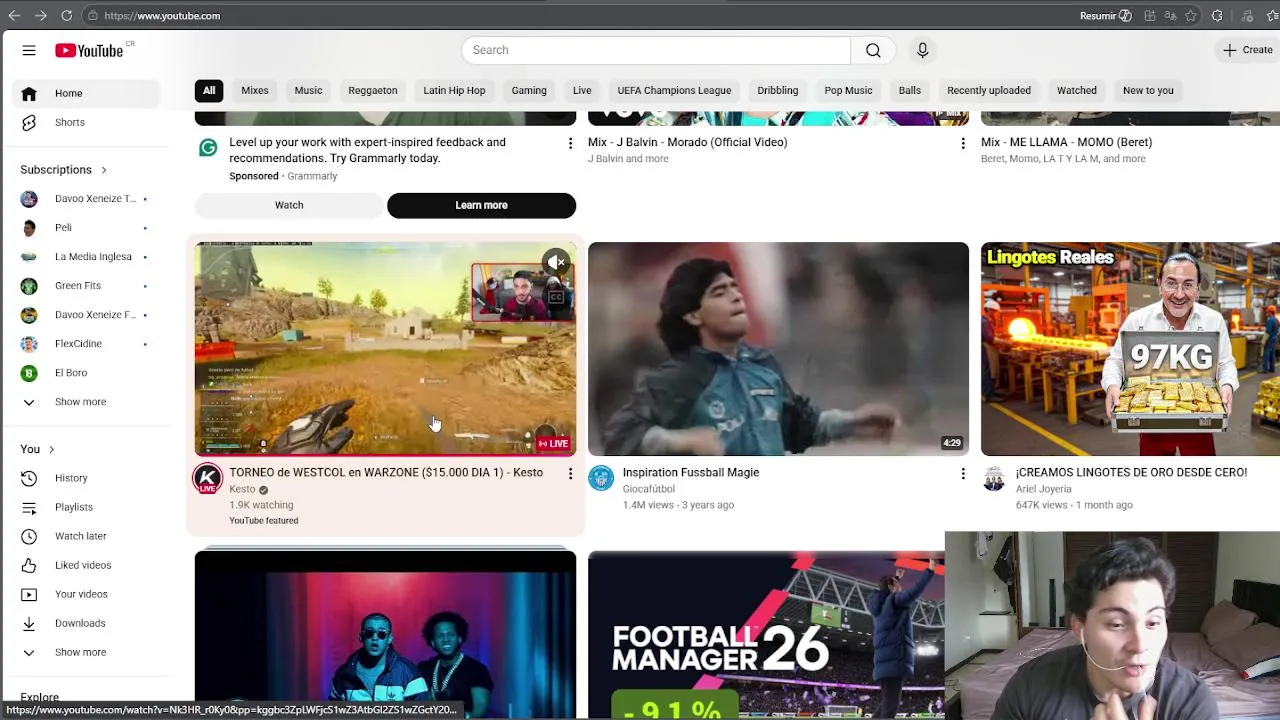Open Davoo Xeneize F... channel subscription
Viewport: 1280px width, 720px height.
coord(85,314)
